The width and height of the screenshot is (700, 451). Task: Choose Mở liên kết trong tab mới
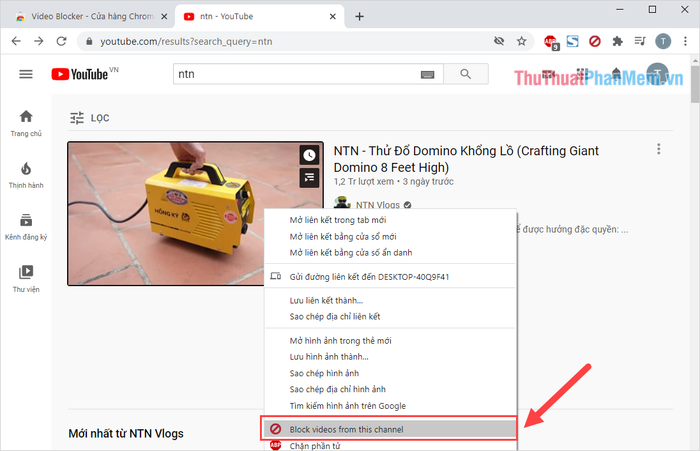coord(391,220)
